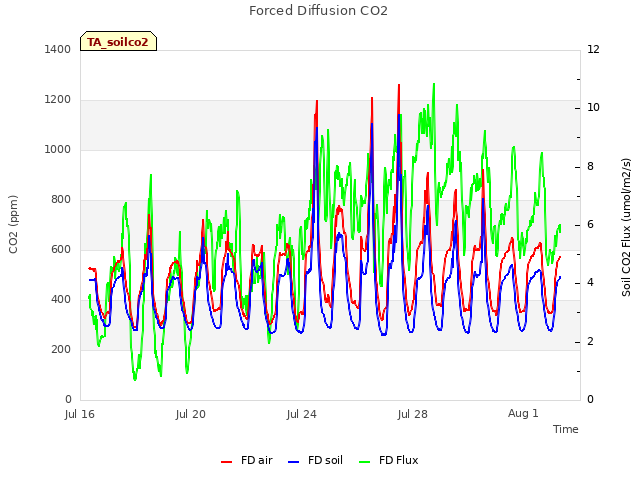Viewport: 640px width, 480px height.
Task: Click the 600 left axis value
Action: (61, 249)
